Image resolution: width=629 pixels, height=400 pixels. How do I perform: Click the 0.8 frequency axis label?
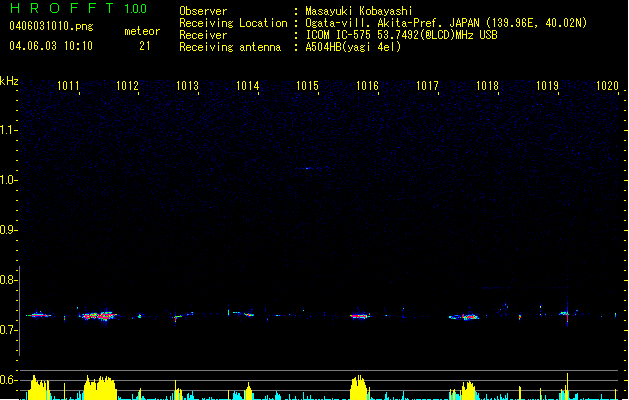click(x=8, y=280)
